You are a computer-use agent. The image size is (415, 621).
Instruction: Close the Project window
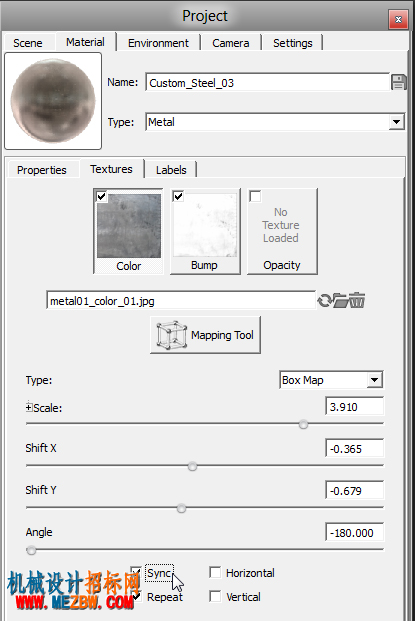[x=398, y=19]
